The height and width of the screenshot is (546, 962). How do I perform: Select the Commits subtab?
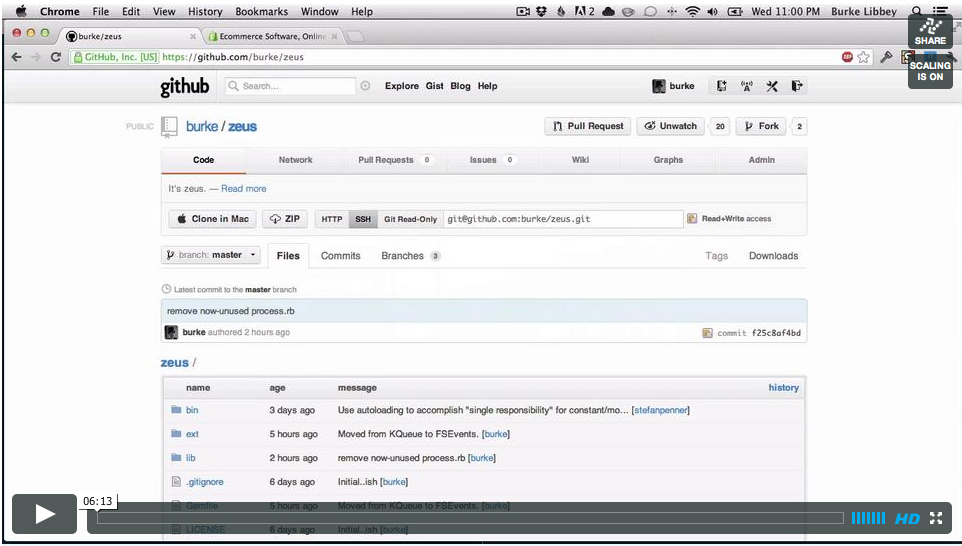click(x=341, y=256)
